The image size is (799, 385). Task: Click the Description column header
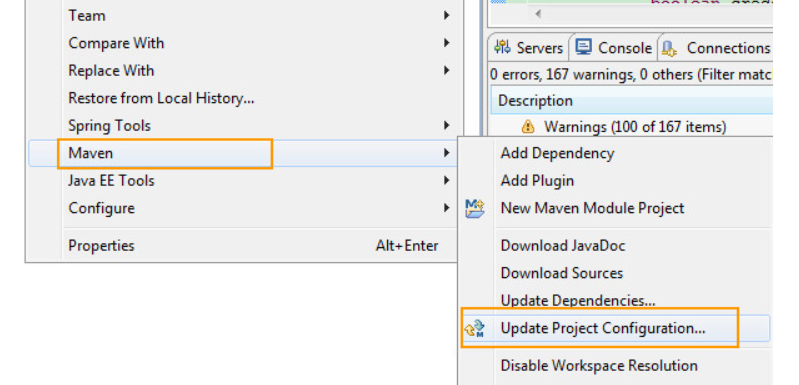pos(631,101)
